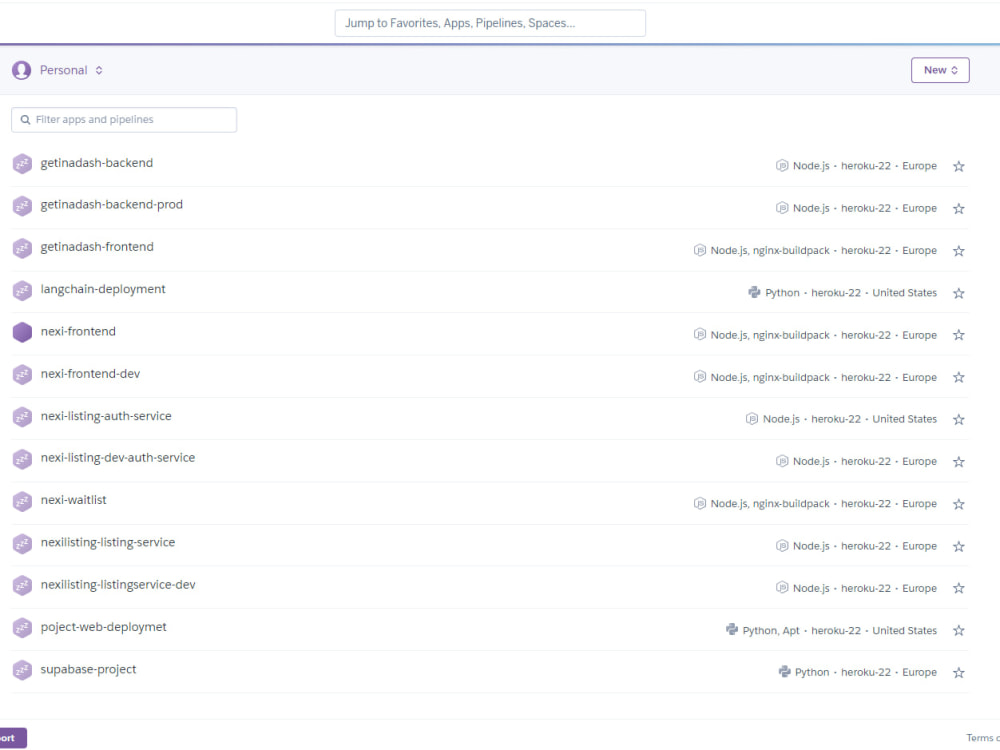Add nexi-listing-auth-service to favorites
1000x750 pixels.
(x=959, y=420)
